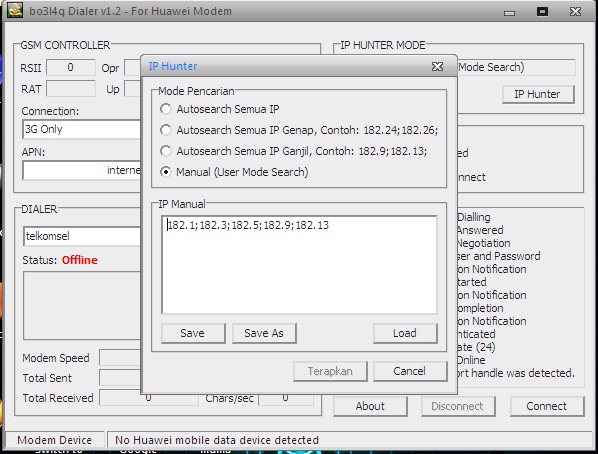Cancel the IP Hunter dialog
598x454 pixels.
point(410,371)
